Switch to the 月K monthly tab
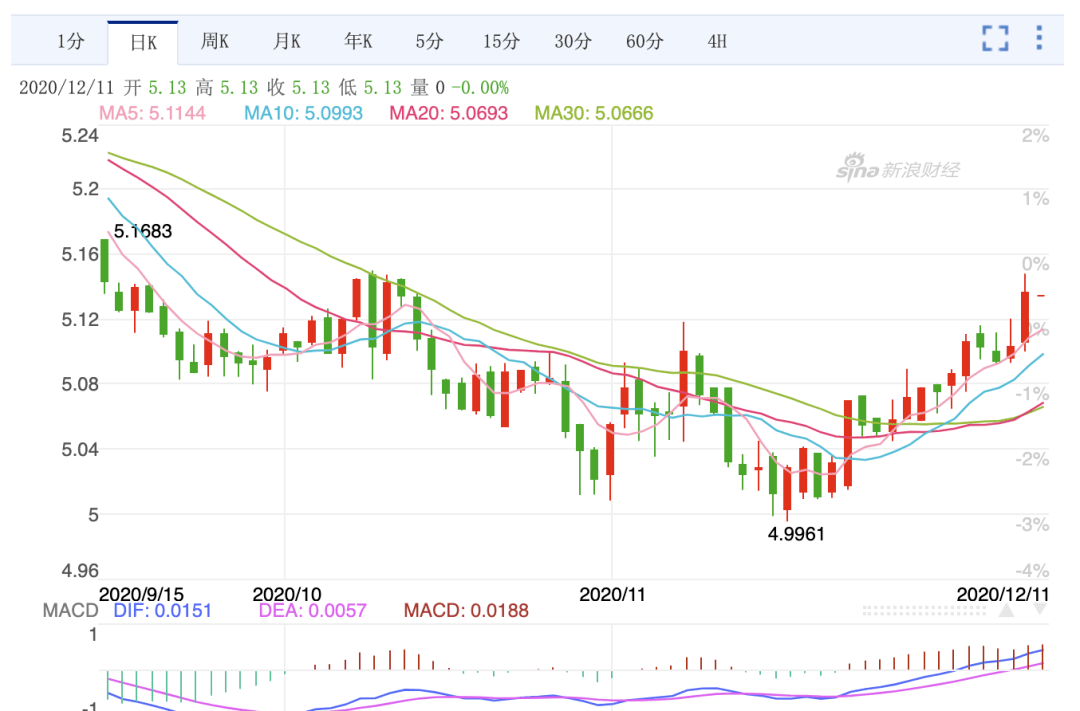1080x711 pixels. click(x=287, y=41)
